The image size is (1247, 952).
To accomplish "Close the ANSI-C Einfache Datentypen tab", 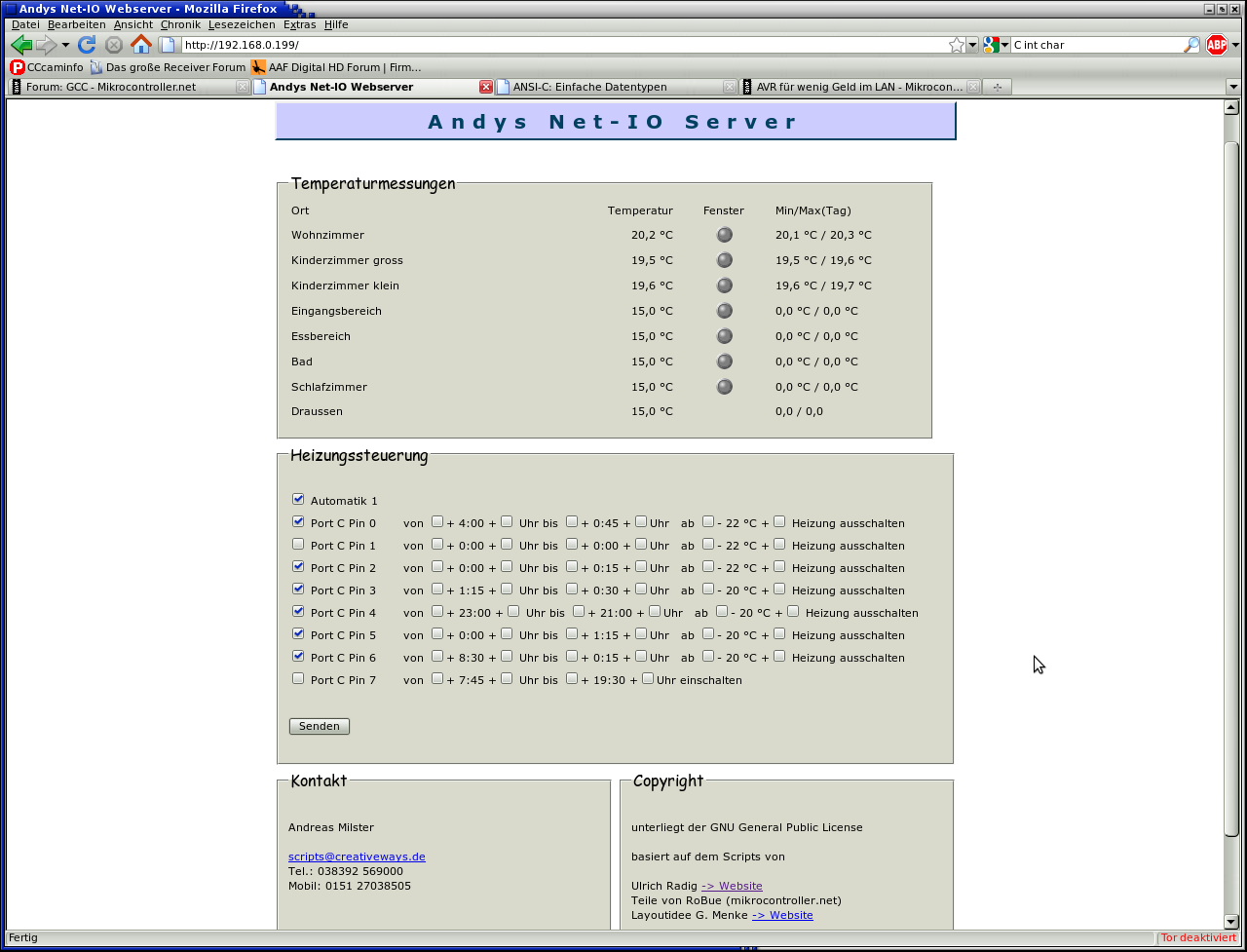I will pyautogui.click(x=730, y=87).
